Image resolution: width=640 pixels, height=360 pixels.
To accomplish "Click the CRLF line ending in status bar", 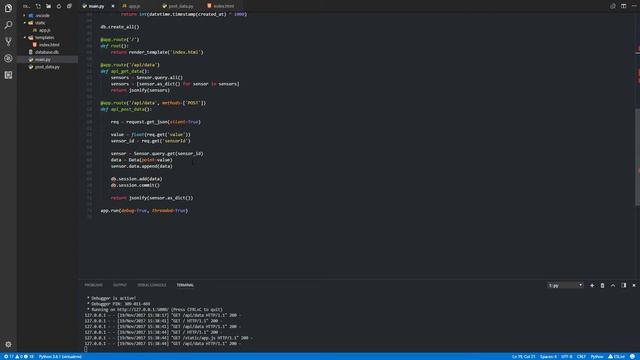I will (x=581, y=357).
